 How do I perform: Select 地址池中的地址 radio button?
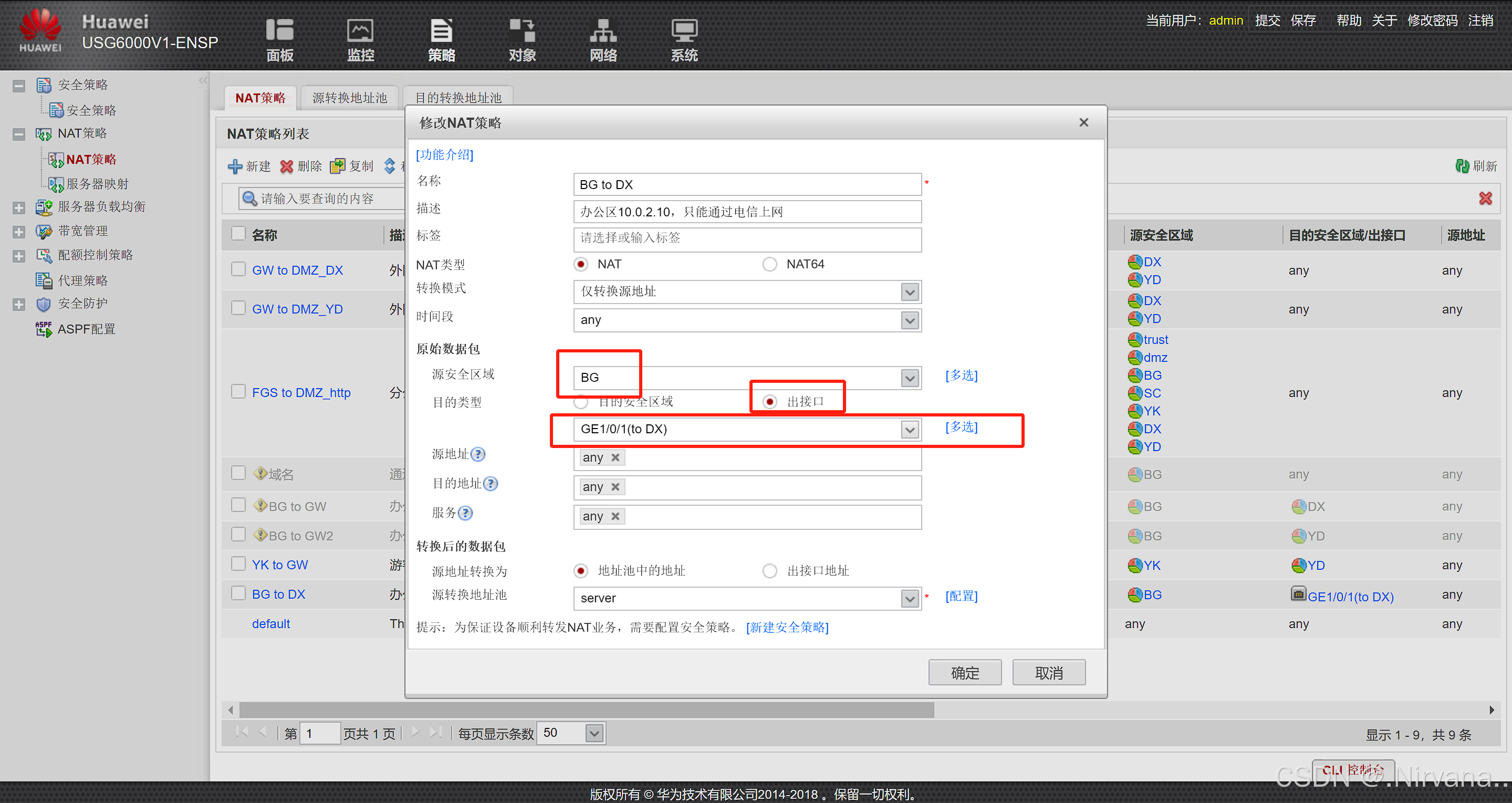(x=581, y=571)
